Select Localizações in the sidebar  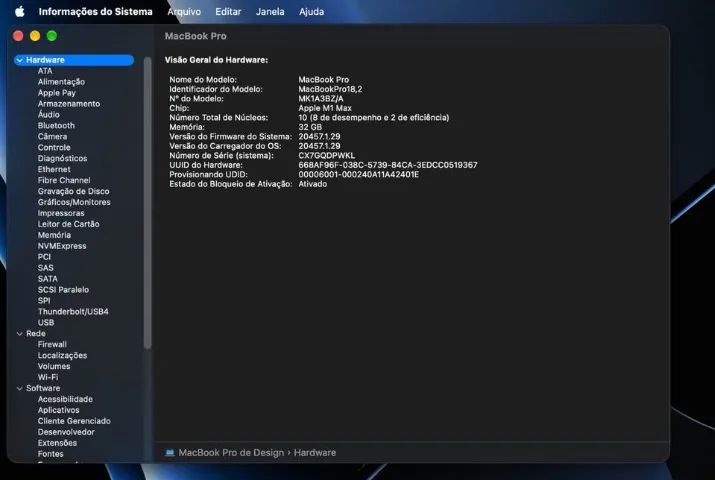[x=62, y=356]
